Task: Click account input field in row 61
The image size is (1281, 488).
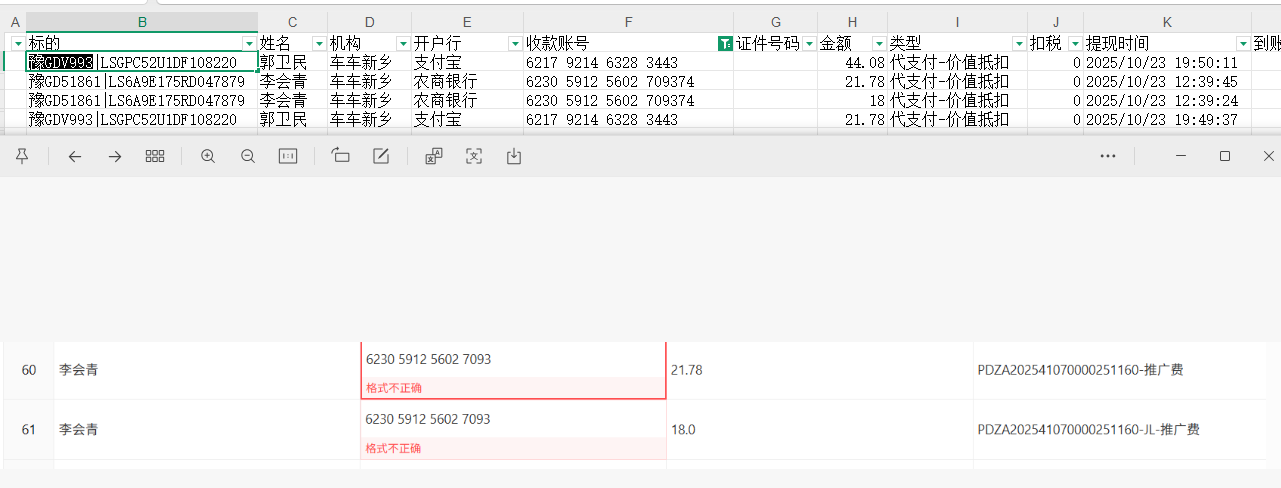Action: 513,420
